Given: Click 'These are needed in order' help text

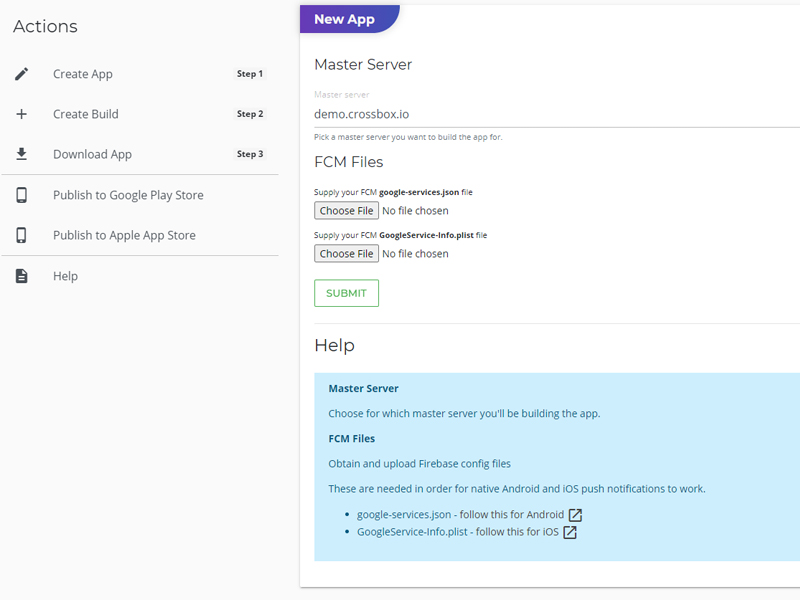Looking at the screenshot, I should 517,489.
